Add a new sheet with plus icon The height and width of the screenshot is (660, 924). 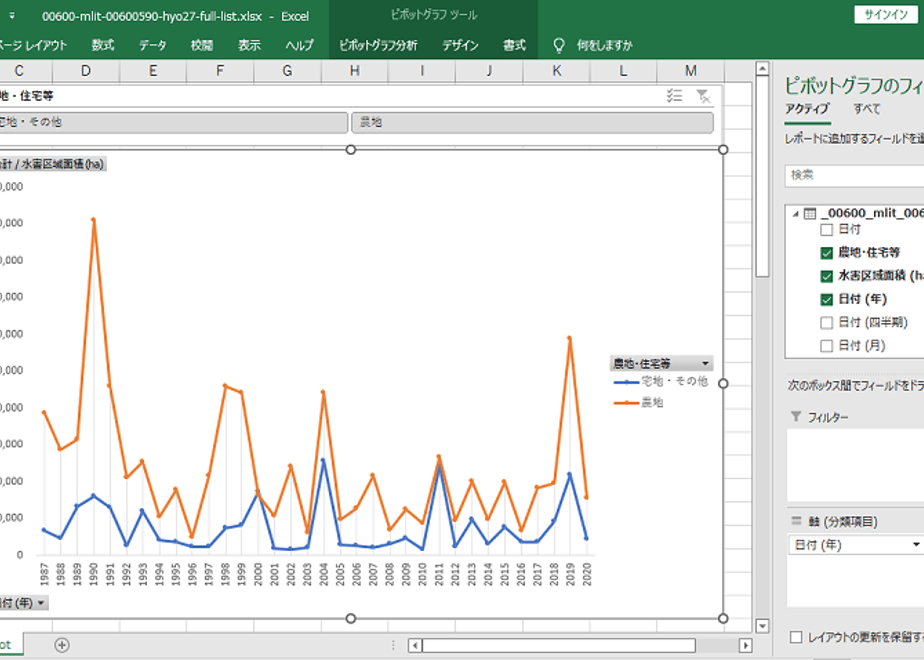[62, 645]
